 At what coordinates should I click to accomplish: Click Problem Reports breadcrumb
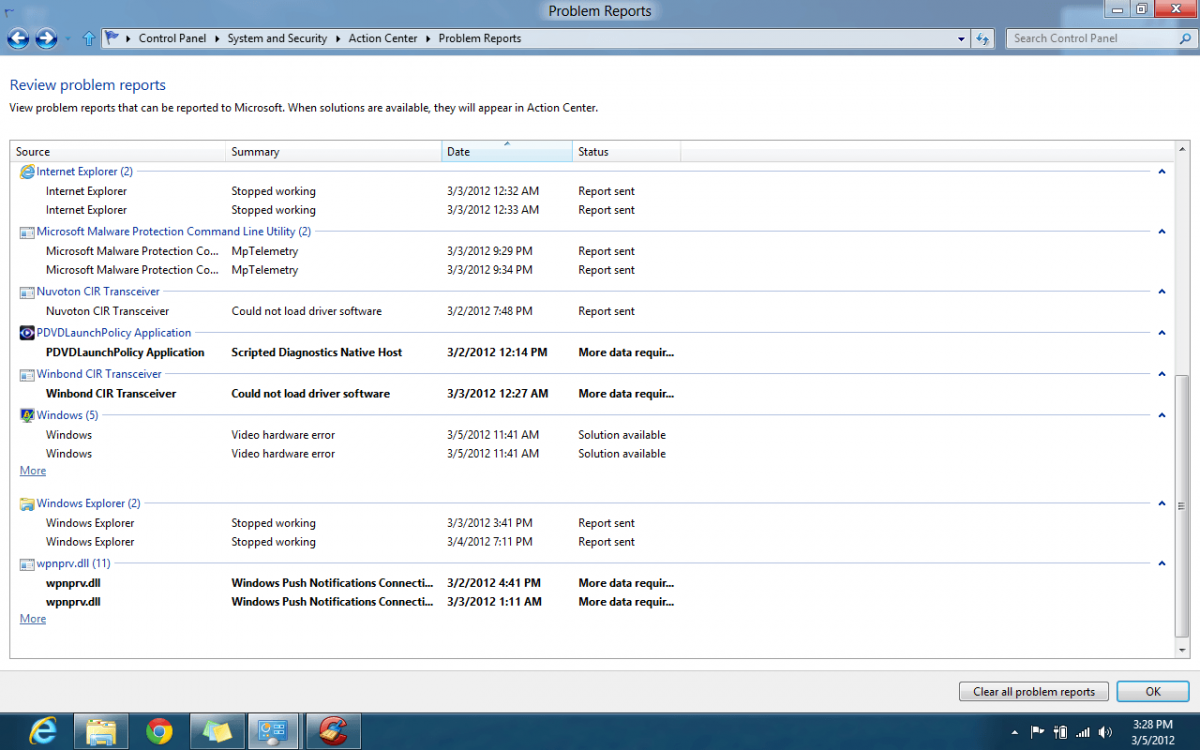point(480,39)
